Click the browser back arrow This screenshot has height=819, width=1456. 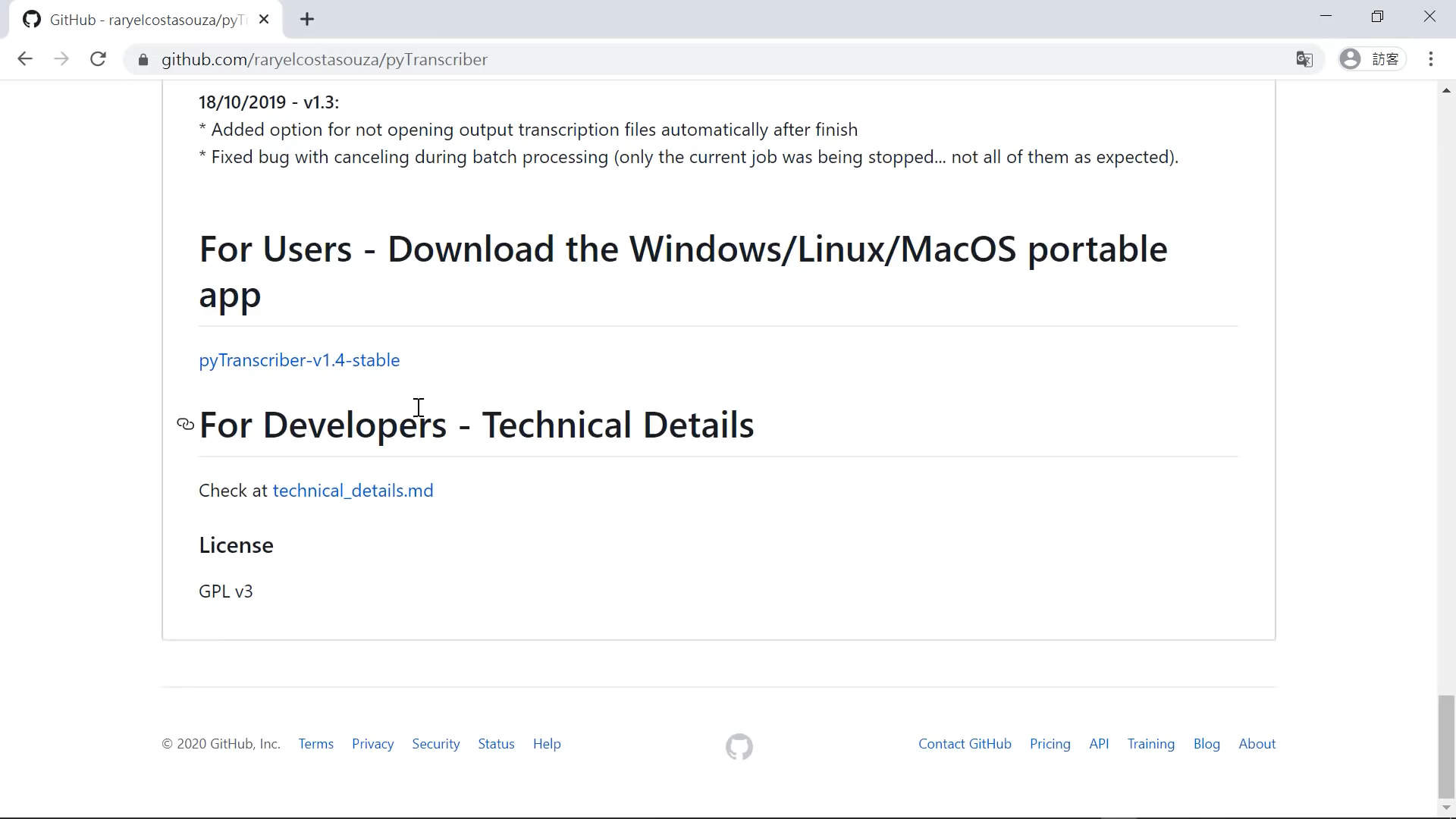pyautogui.click(x=25, y=59)
